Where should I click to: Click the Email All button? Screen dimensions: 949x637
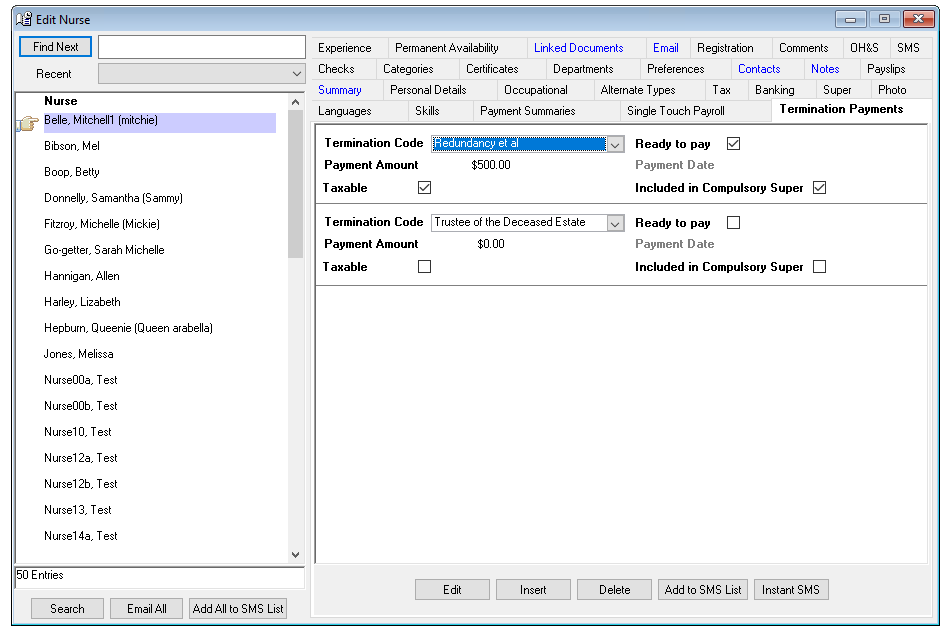(x=146, y=609)
